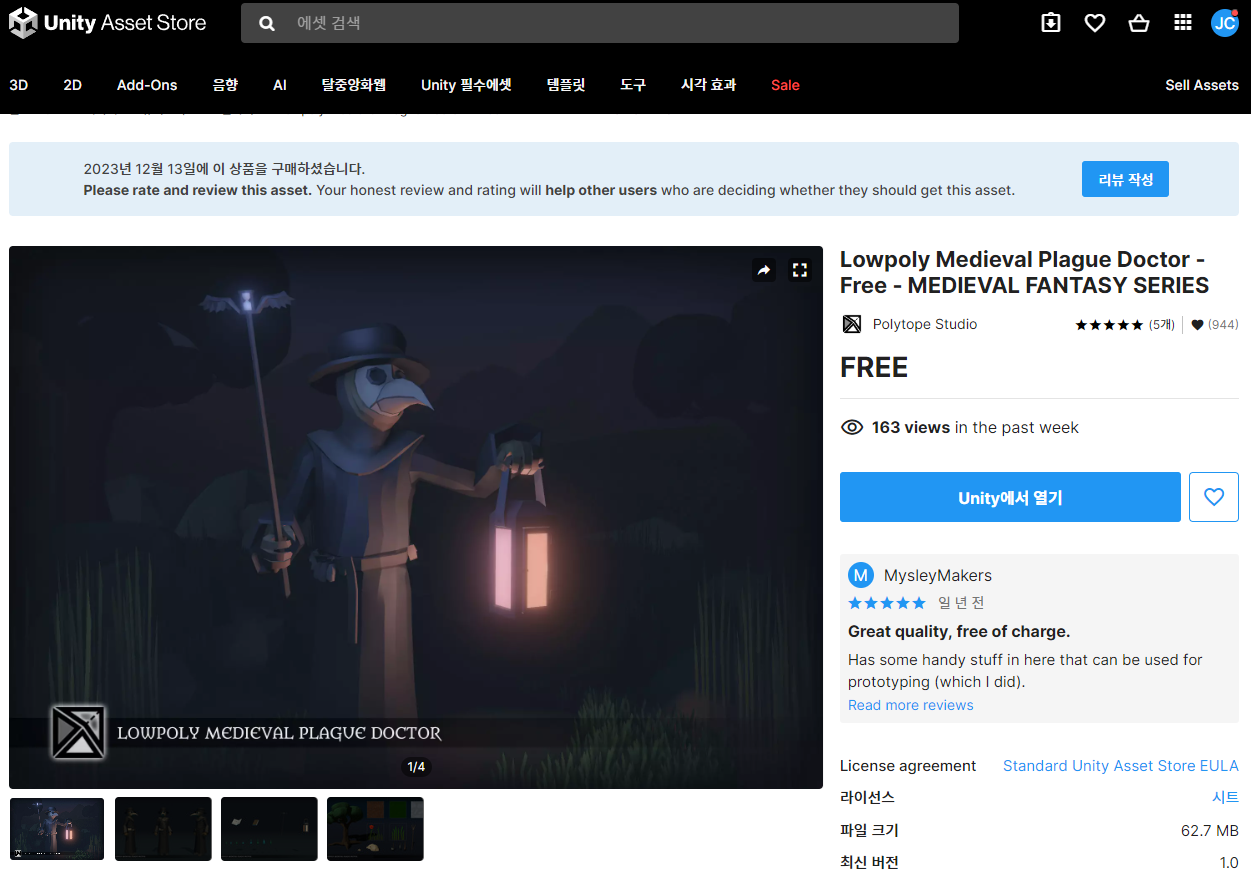
Task: Click the 62.7 MB file size value
Action: click(x=1210, y=830)
